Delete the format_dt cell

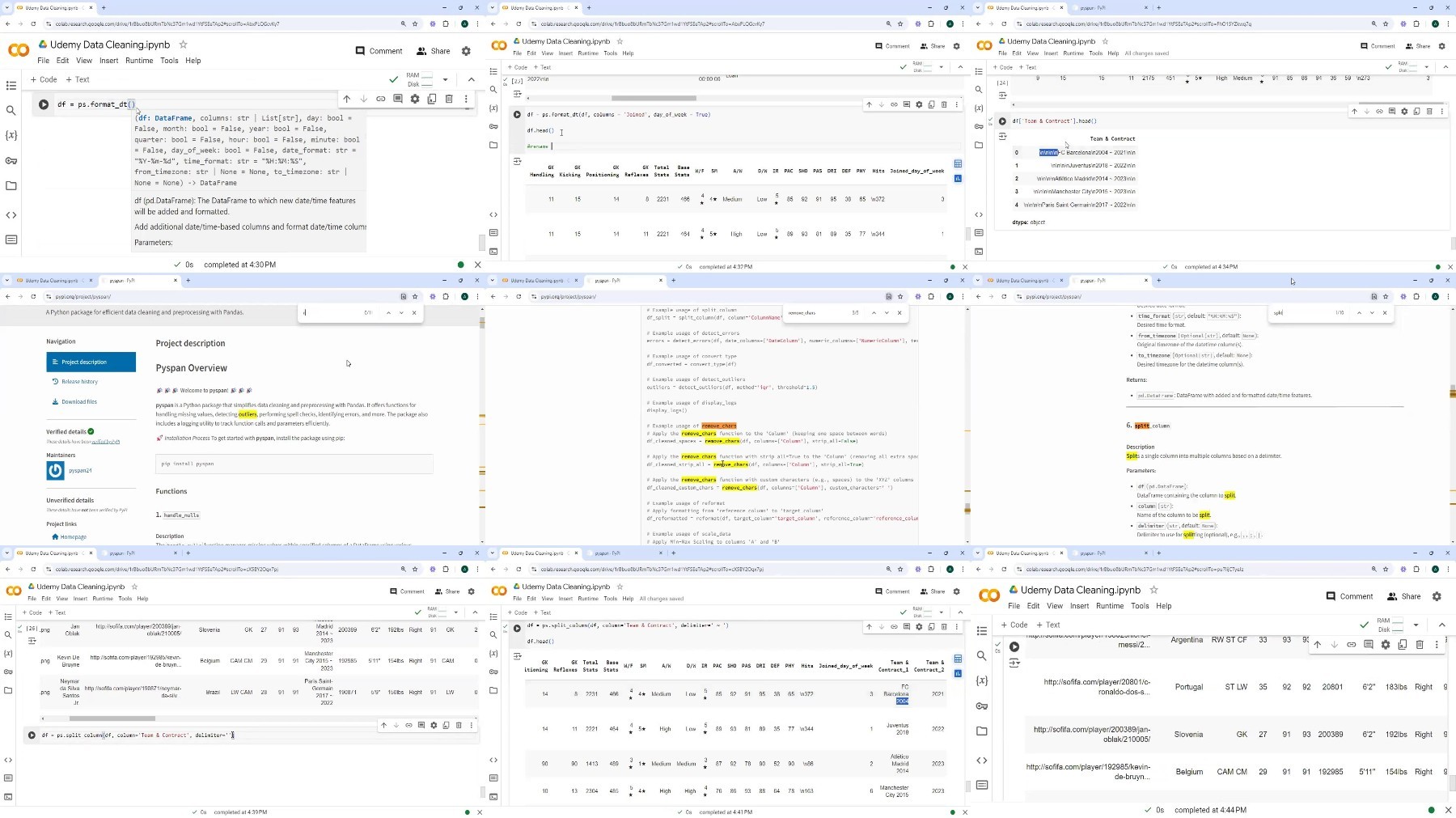pyautogui.click(x=449, y=99)
